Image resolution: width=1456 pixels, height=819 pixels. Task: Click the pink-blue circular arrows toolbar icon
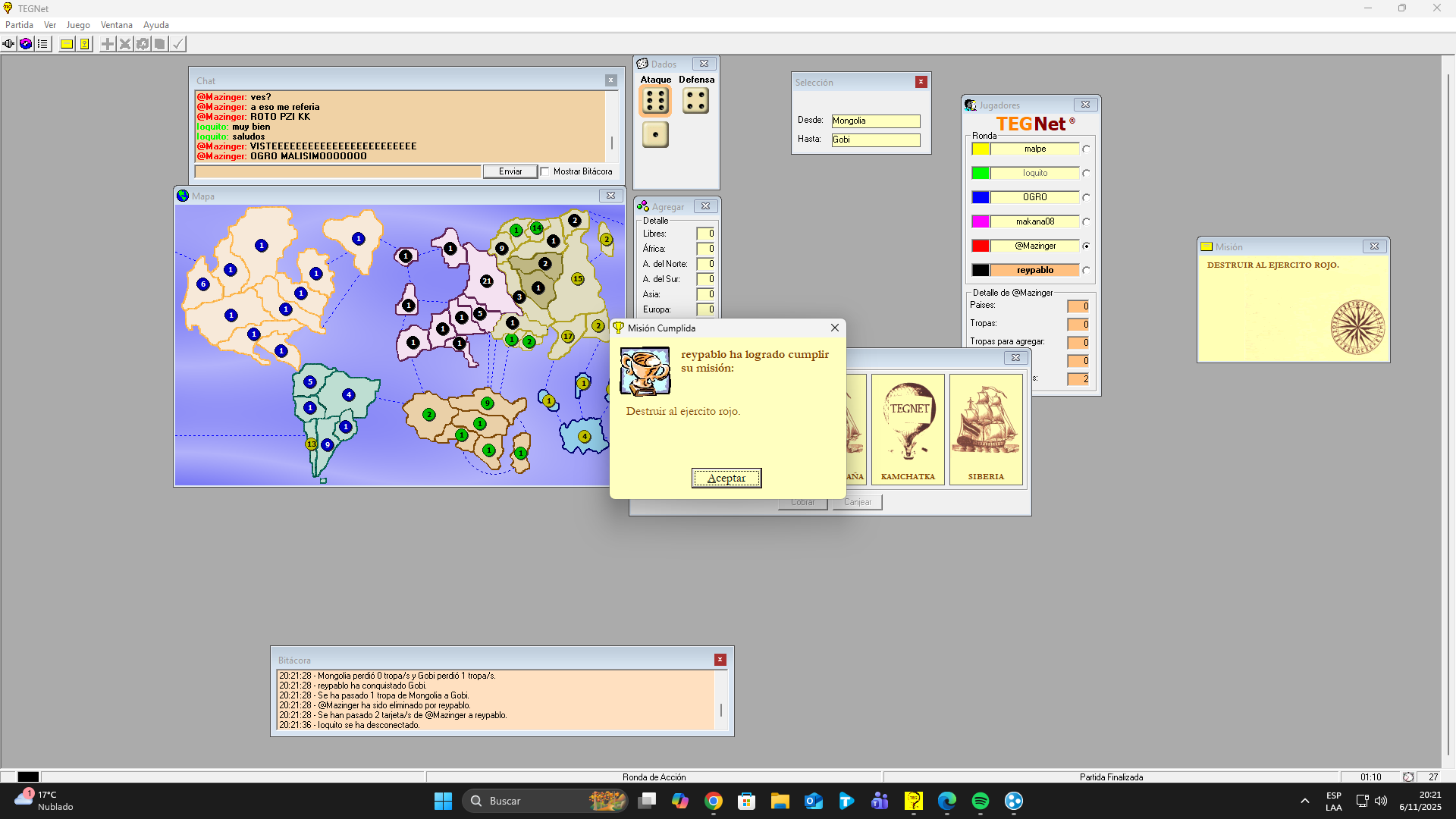click(26, 44)
